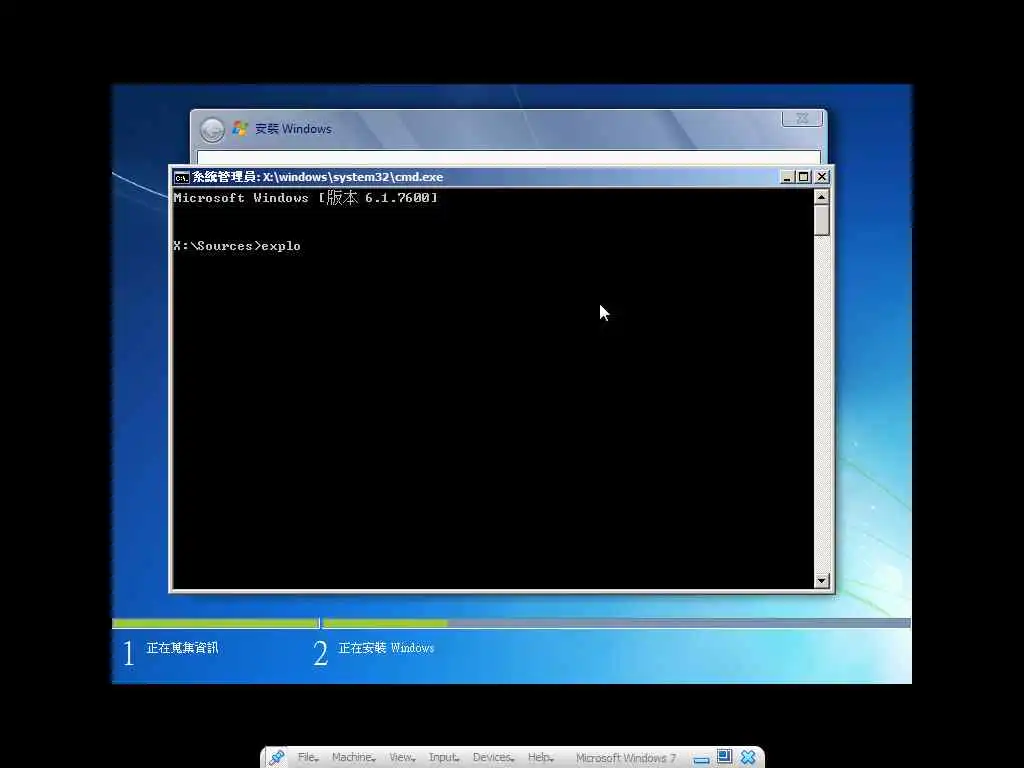Click the cmd.exe title bar icon
The width and height of the screenshot is (1024, 768).
click(181, 177)
